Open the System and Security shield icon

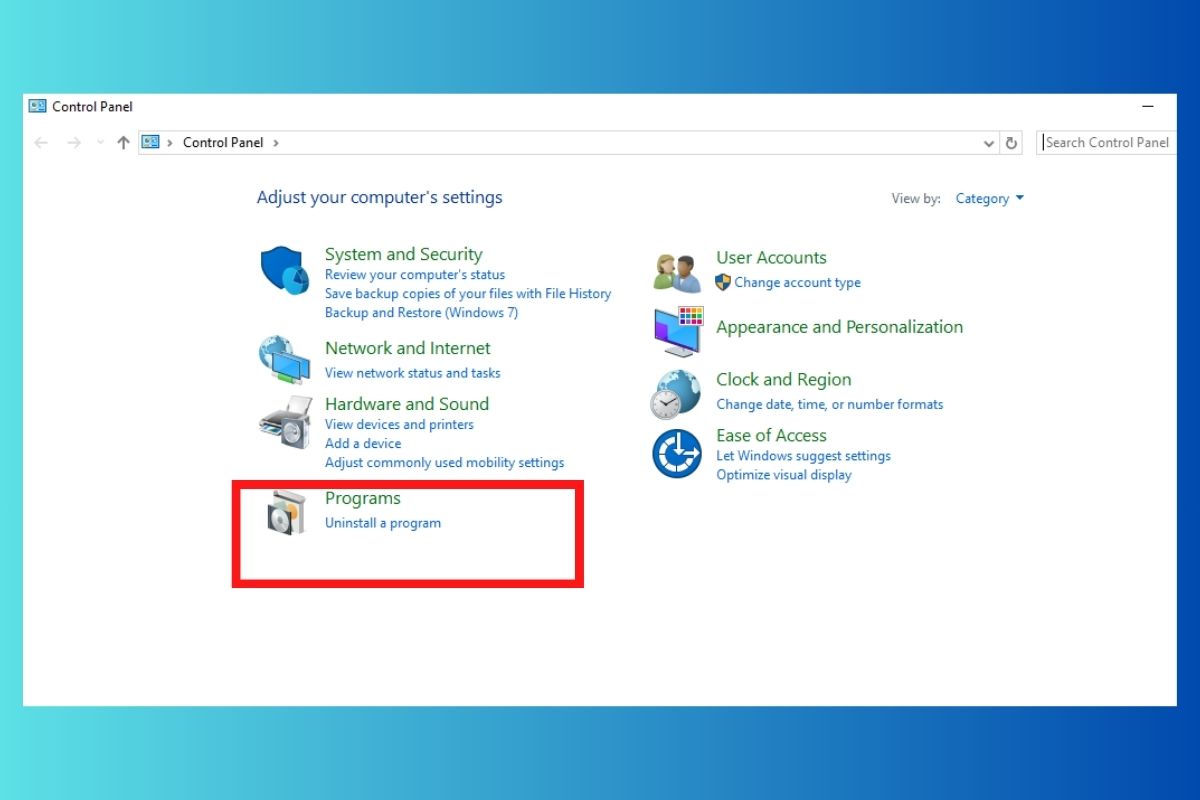click(285, 271)
